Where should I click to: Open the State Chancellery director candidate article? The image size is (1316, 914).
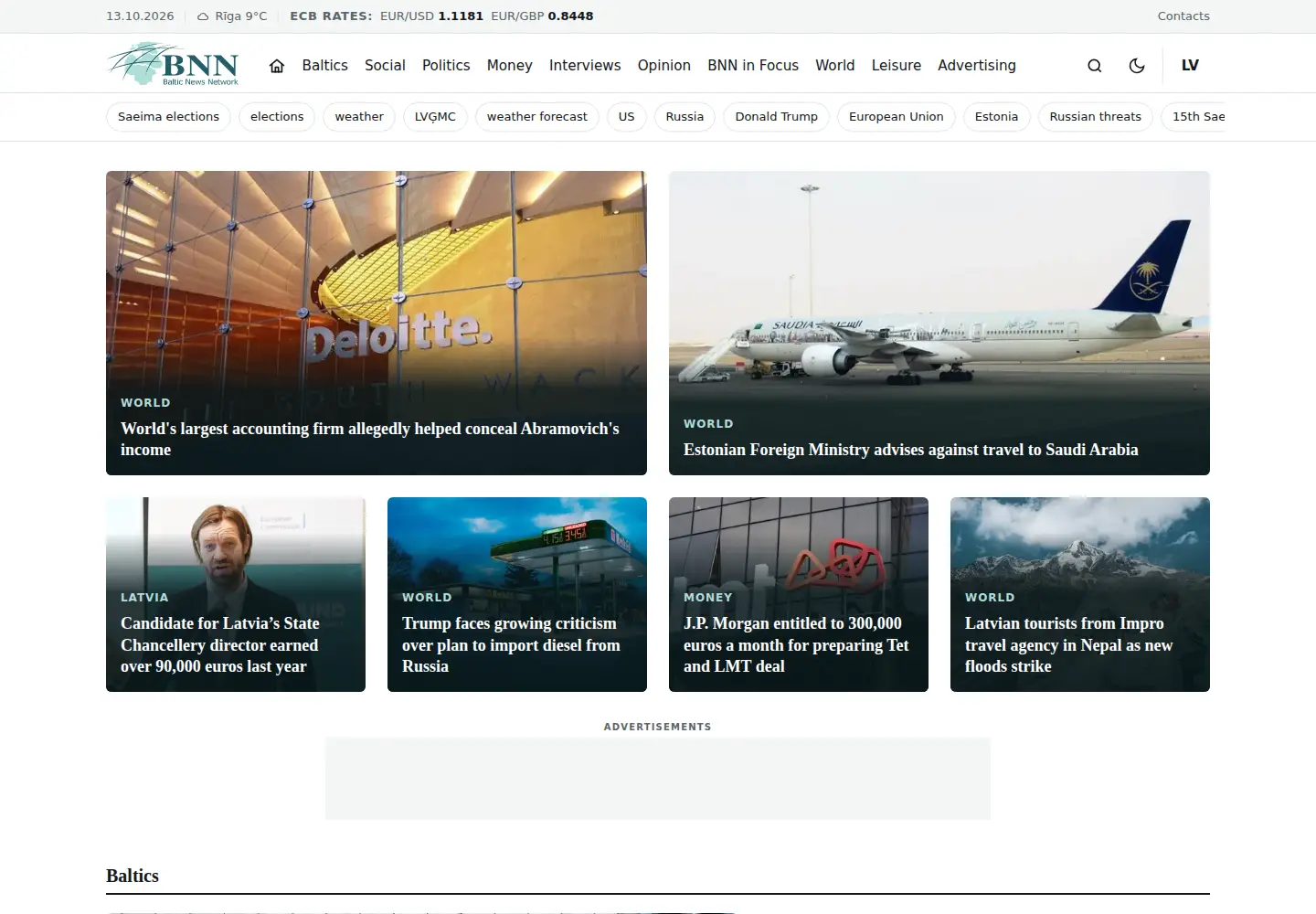(x=220, y=644)
